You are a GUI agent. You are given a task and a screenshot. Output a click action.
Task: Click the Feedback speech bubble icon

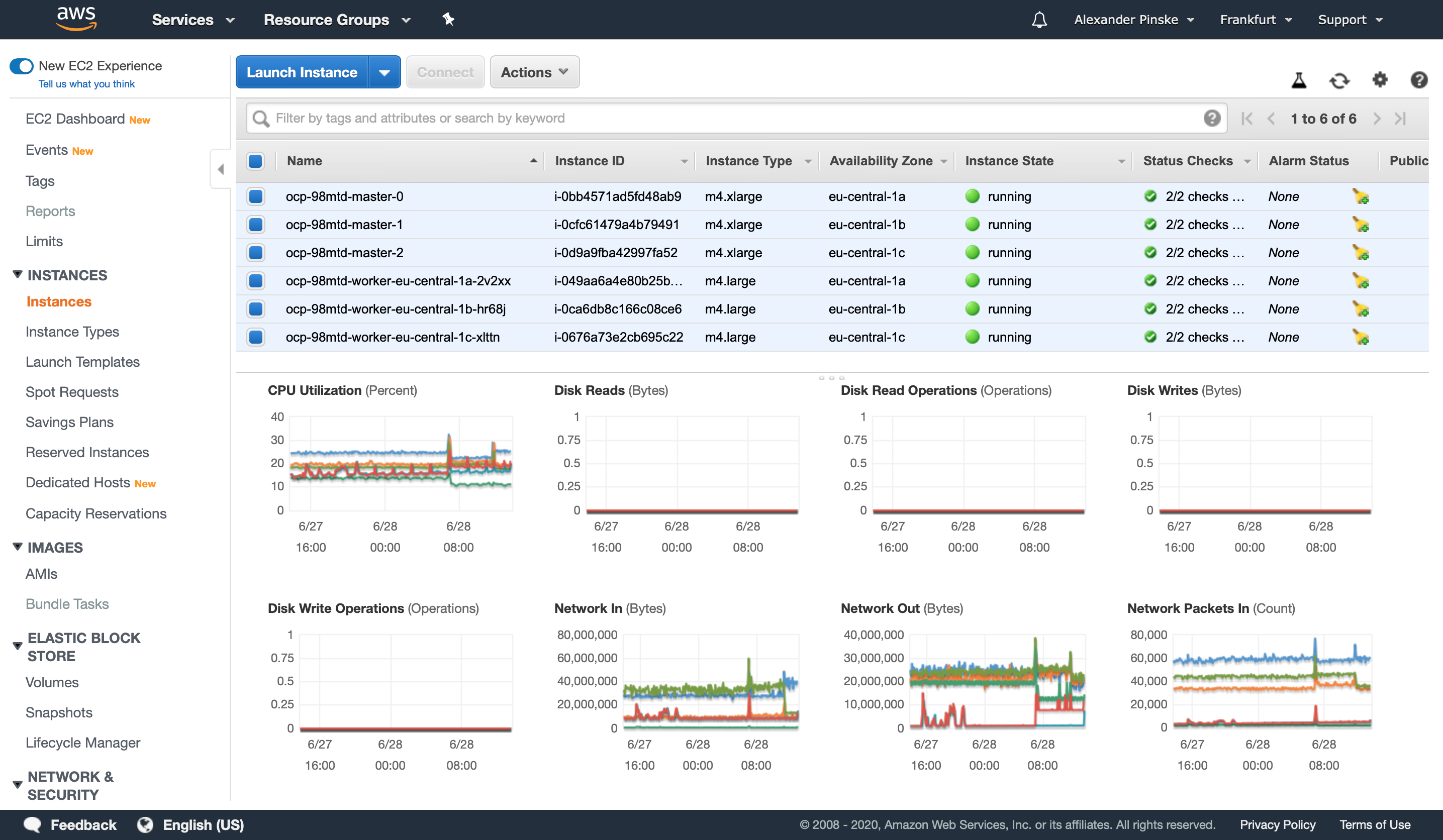[32, 824]
